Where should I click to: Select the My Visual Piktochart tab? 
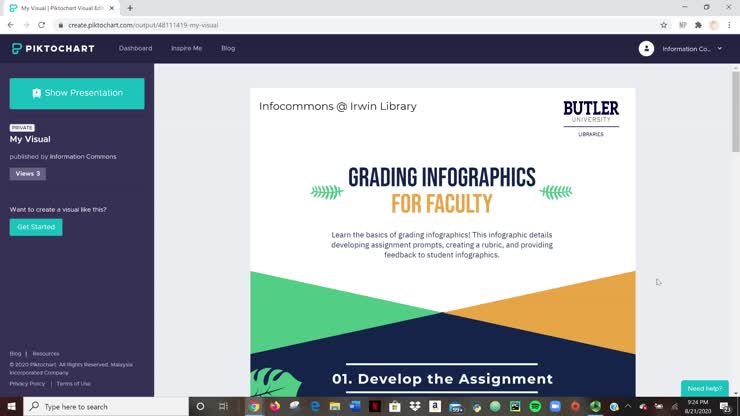point(61,8)
